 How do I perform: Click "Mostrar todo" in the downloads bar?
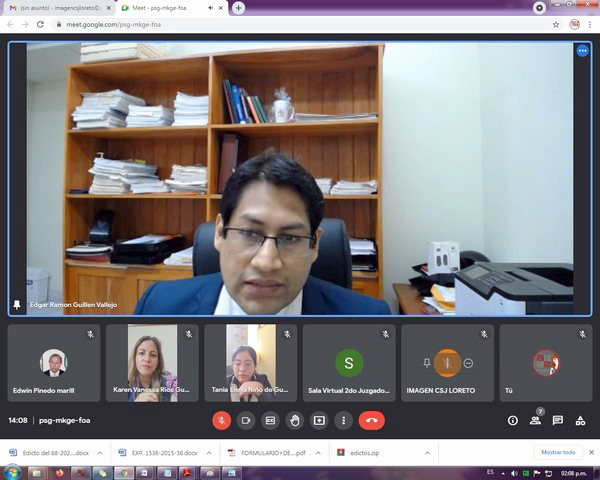(x=558, y=452)
